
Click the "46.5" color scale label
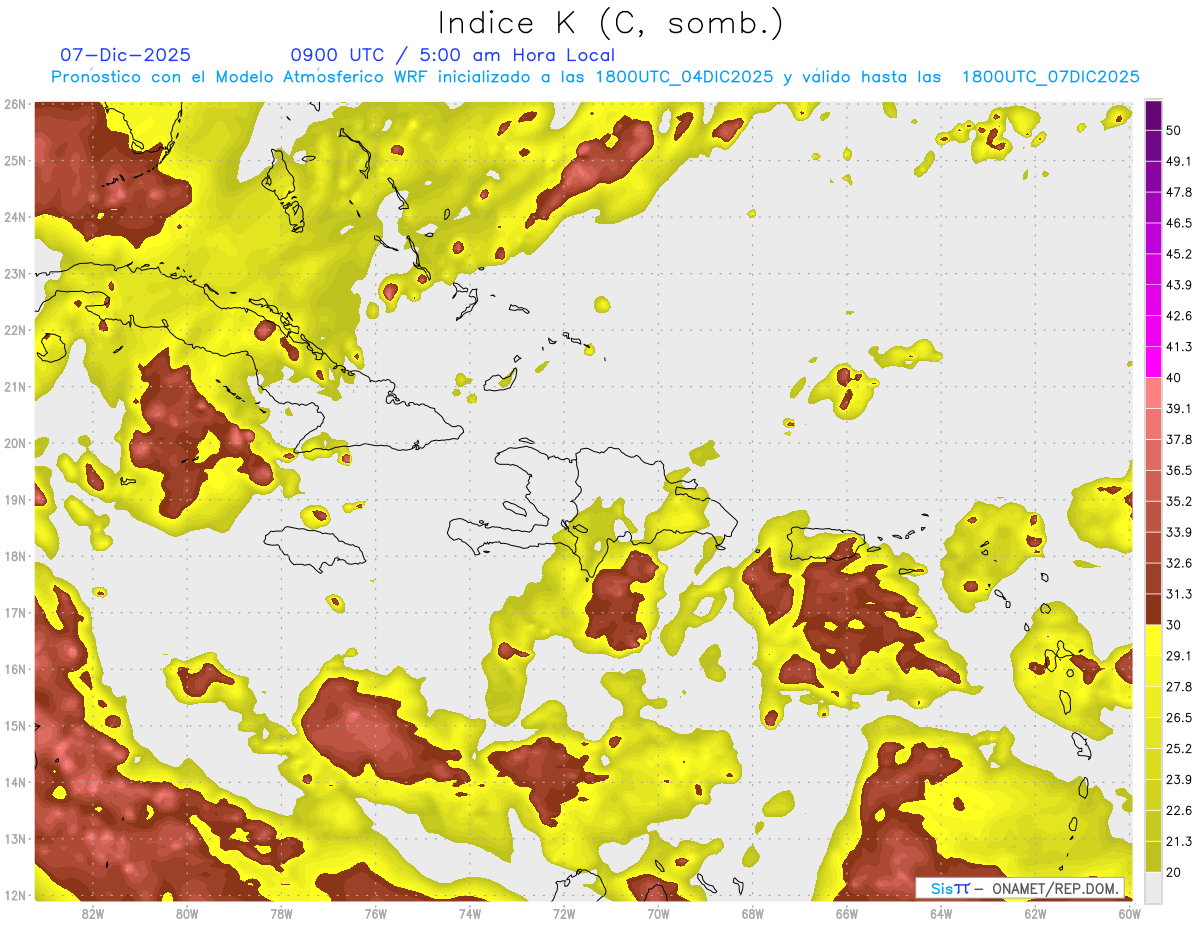pos(1178,223)
